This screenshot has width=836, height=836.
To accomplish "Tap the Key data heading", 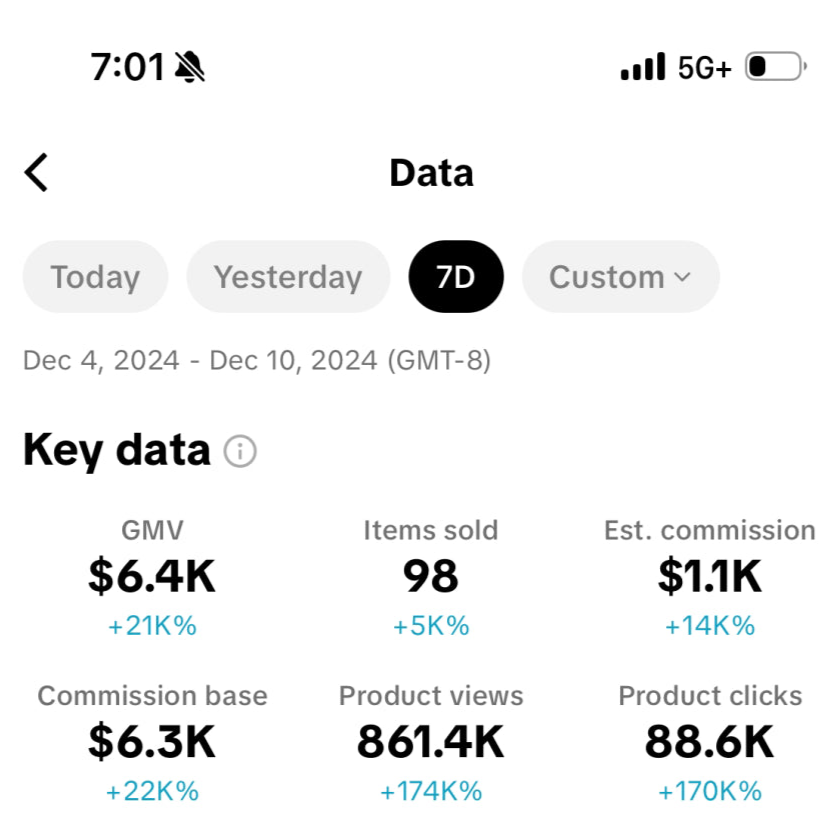I will coord(117,451).
